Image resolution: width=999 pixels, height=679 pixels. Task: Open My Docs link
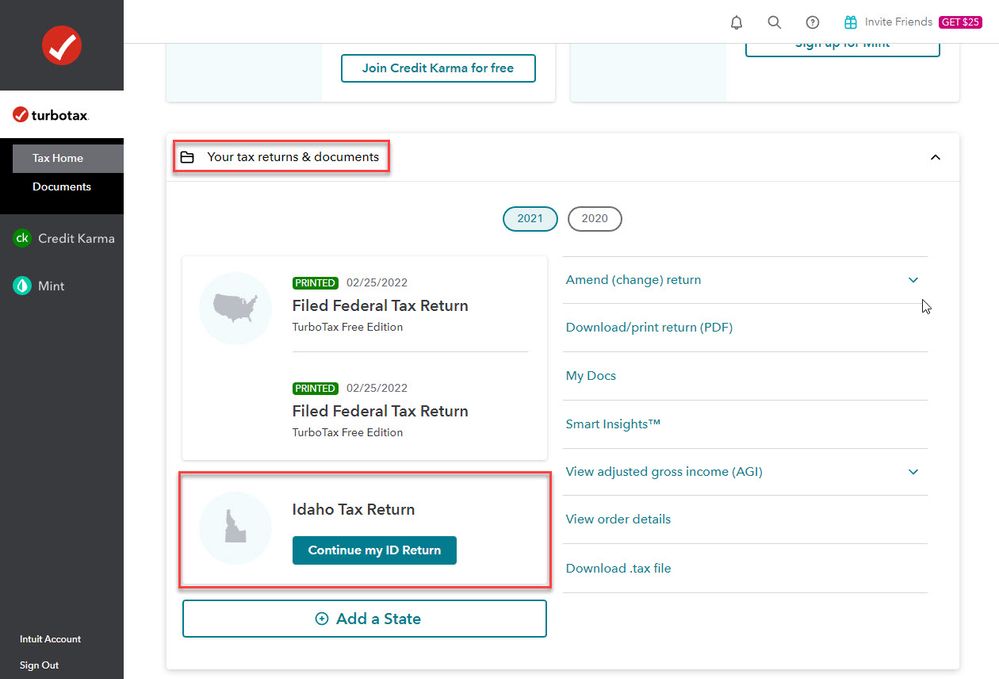[591, 376]
